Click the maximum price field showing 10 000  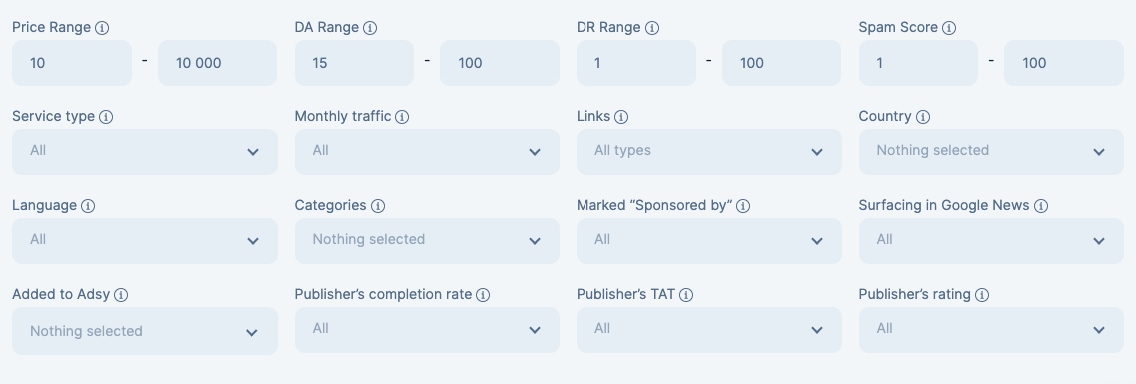click(x=217, y=63)
